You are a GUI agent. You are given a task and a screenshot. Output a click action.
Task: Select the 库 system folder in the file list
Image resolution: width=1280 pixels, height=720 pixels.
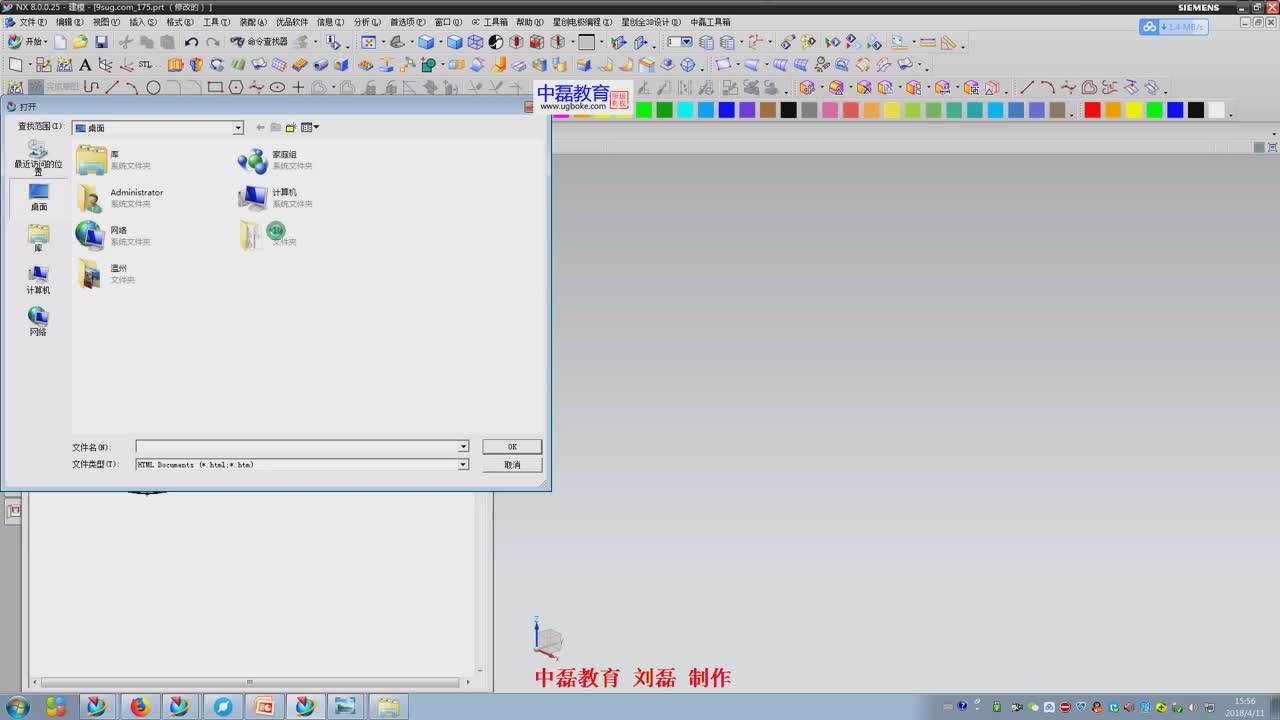[x=114, y=159]
